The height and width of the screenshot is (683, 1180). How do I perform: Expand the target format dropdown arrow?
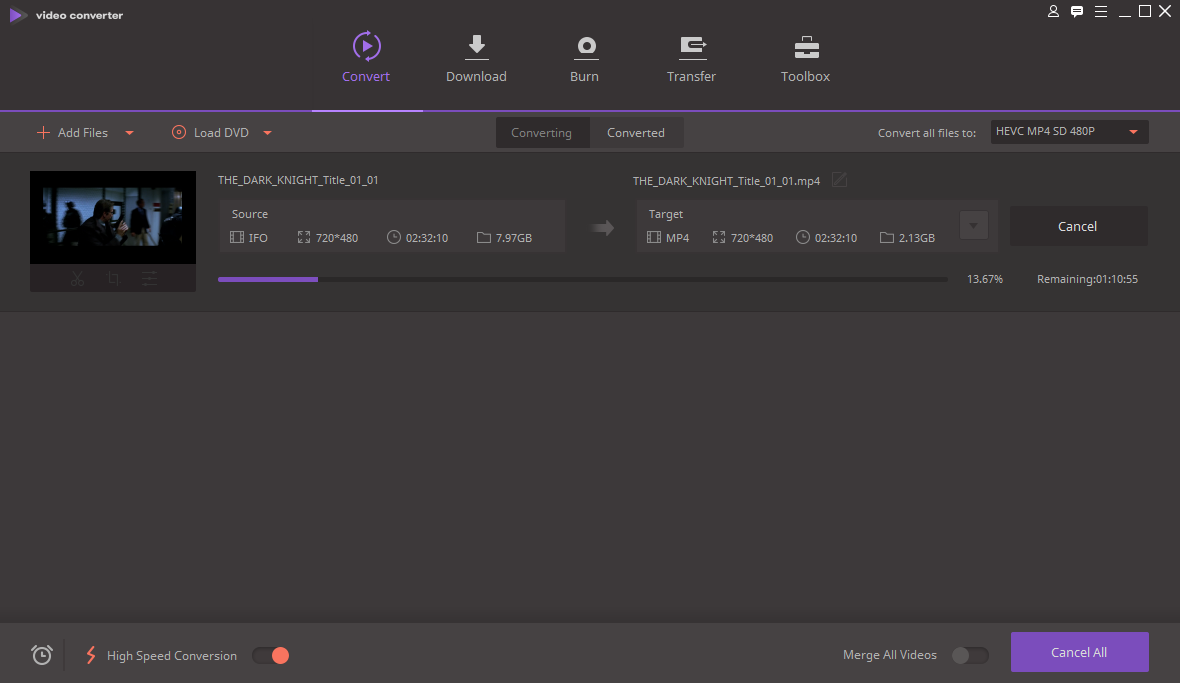tap(974, 226)
